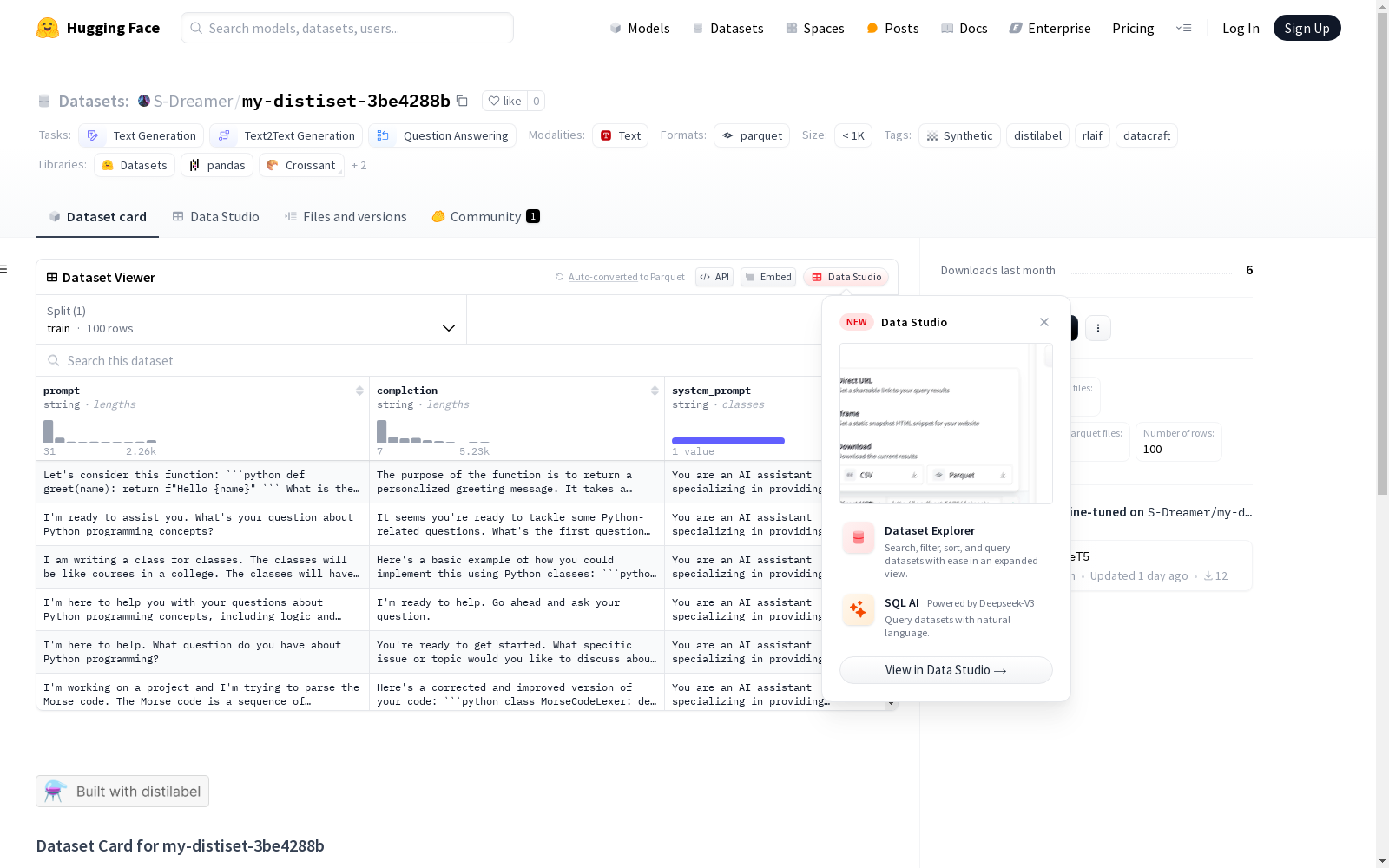Image resolution: width=1389 pixels, height=868 pixels.
Task: Open the Files and versions tab
Action: pos(346,216)
